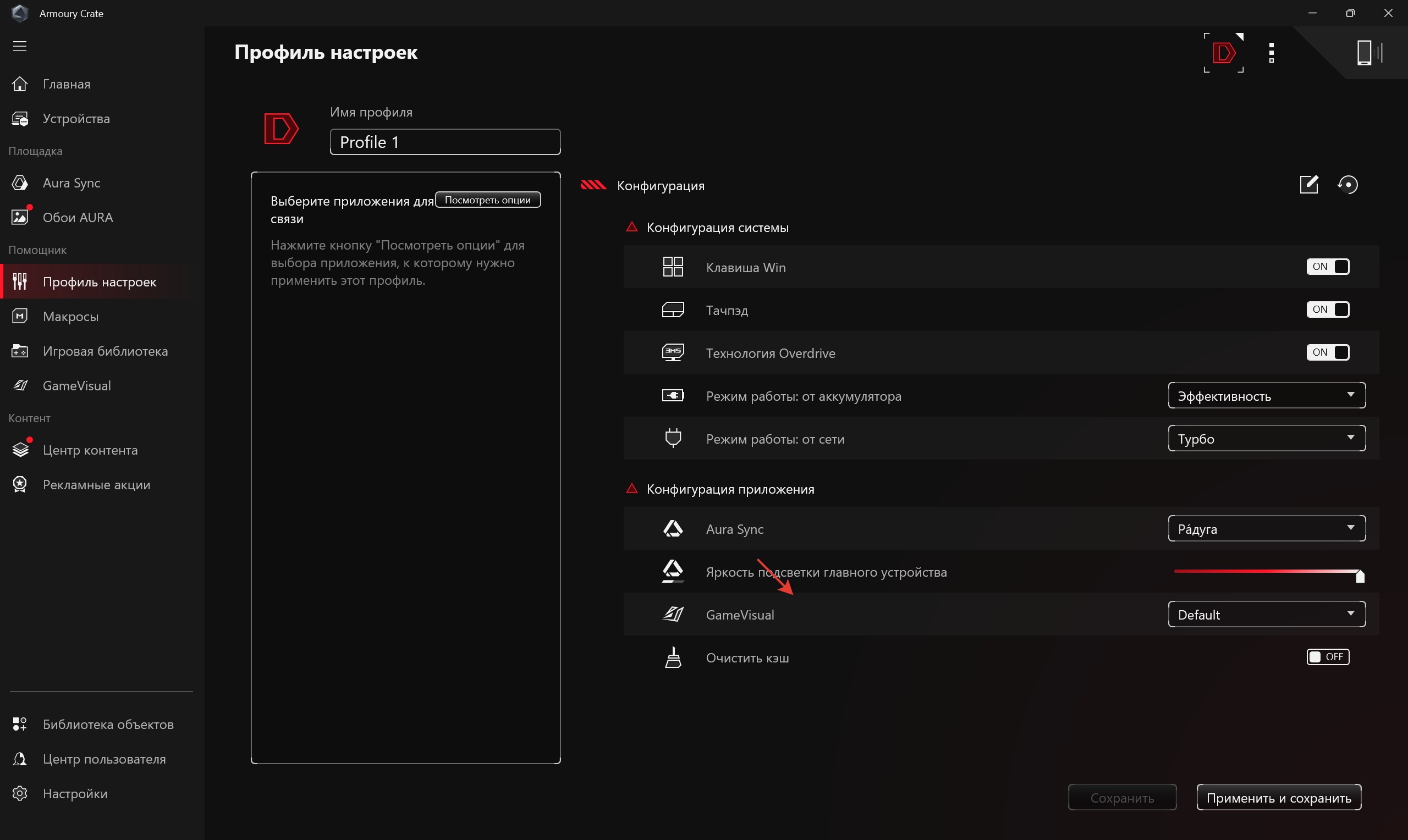Click the device panel icon at top right
The height and width of the screenshot is (840, 1408).
[x=1369, y=53]
